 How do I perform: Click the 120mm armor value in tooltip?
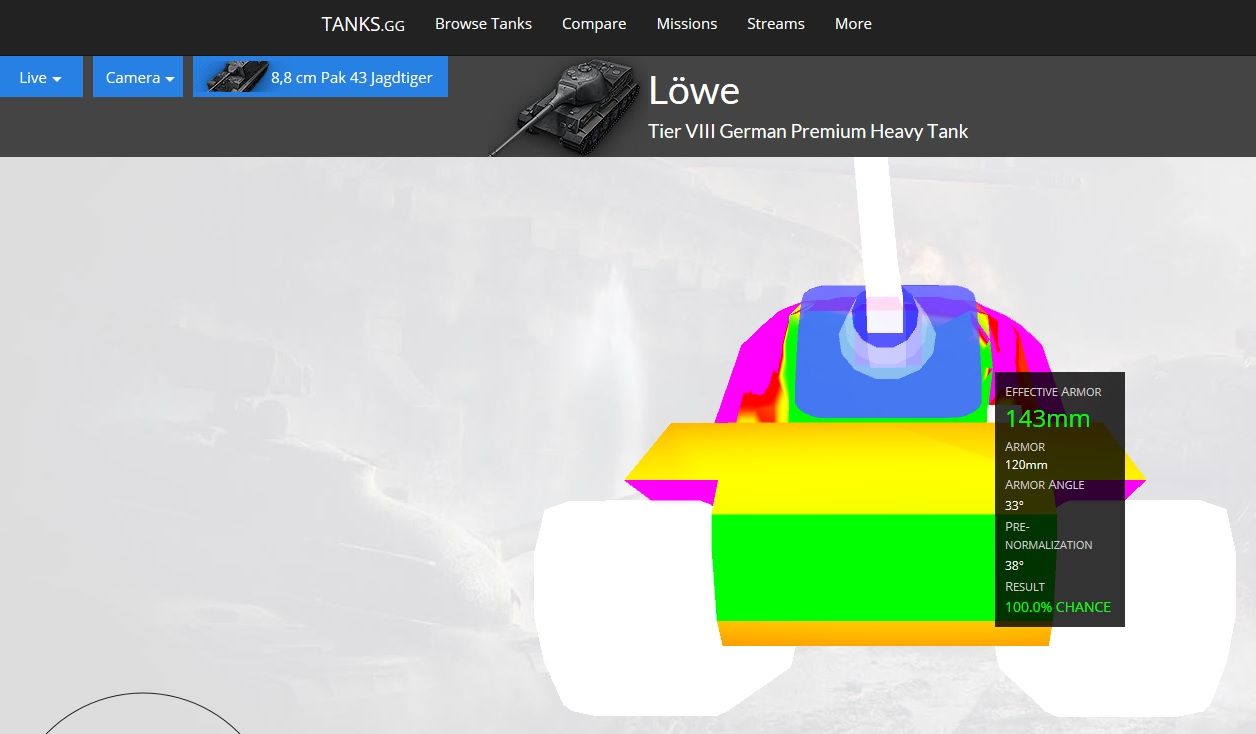point(1026,465)
